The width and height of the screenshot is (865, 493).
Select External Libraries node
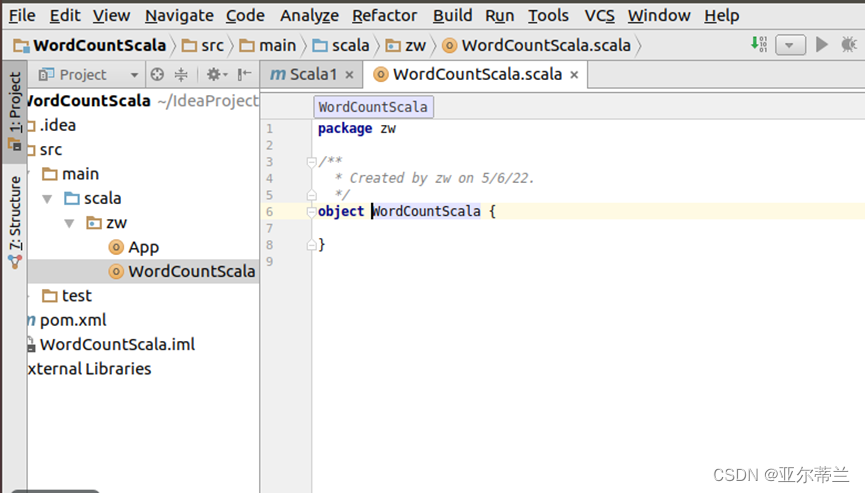[x=89, y=368]
